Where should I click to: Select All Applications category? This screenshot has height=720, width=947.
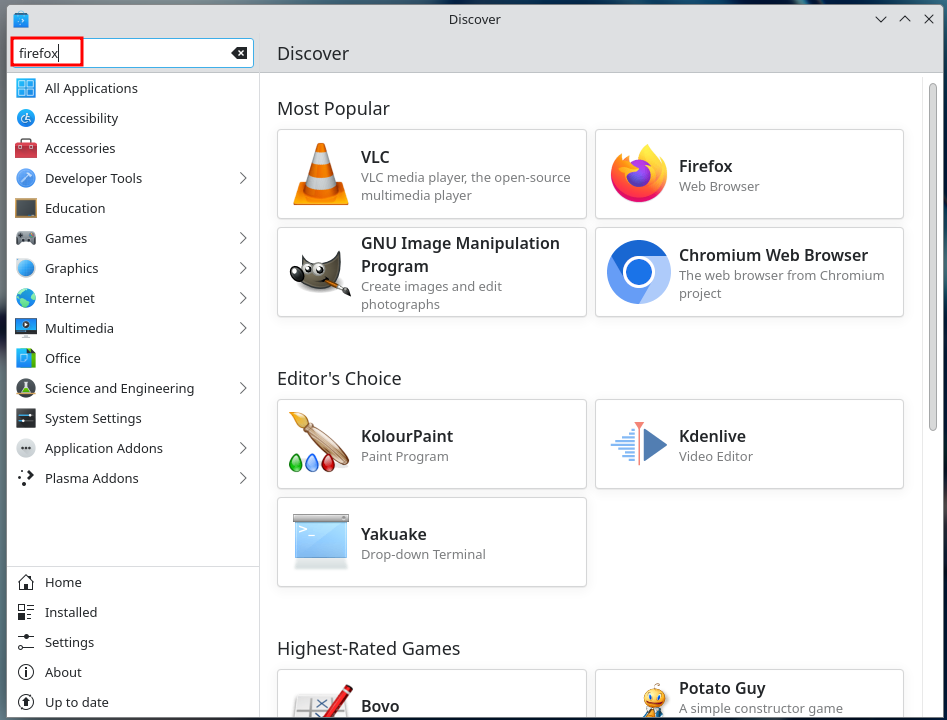91,88
